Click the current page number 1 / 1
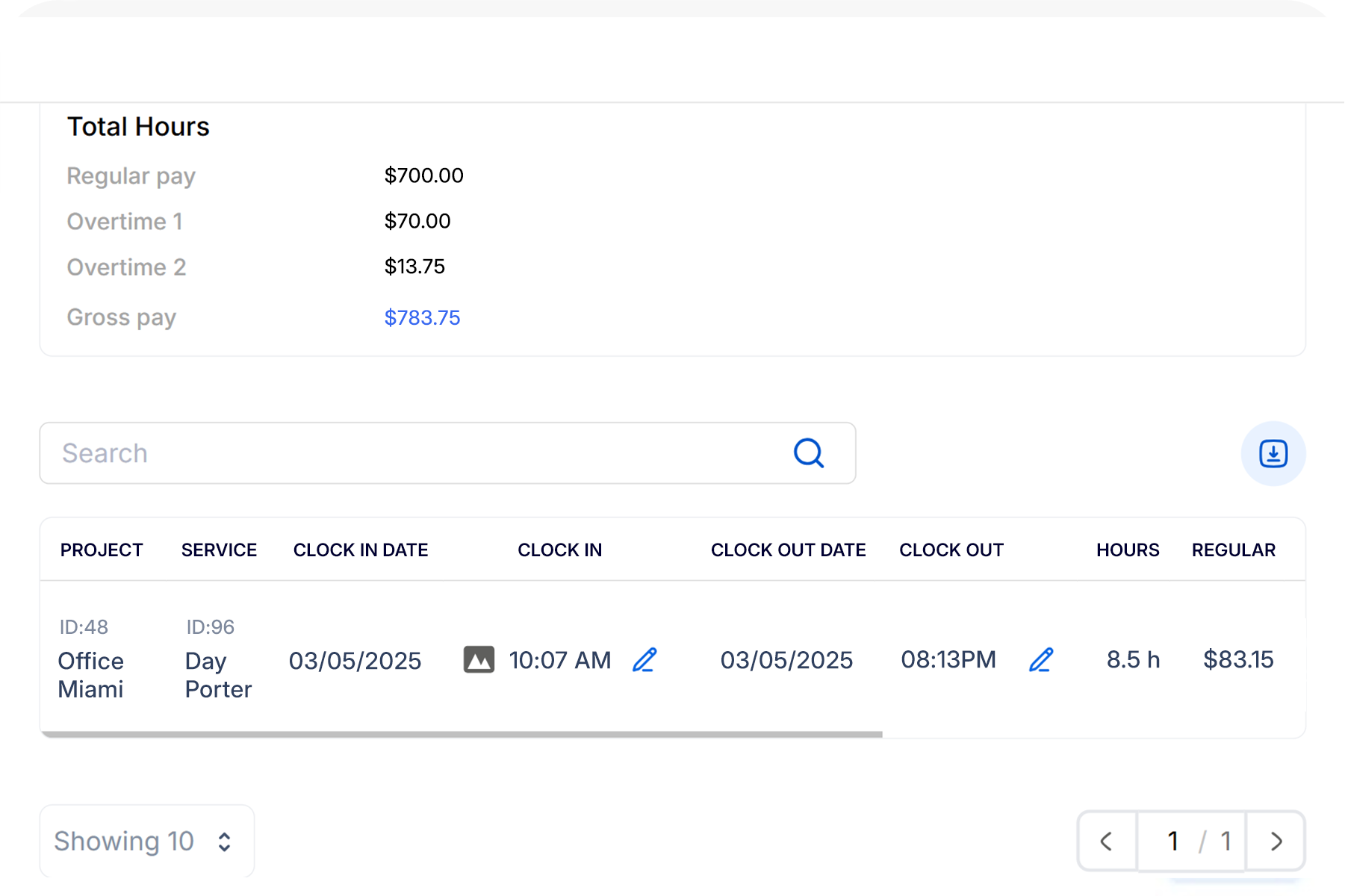The height and width of the screenshot is (896, 1345). click(x=1192, y=841)
